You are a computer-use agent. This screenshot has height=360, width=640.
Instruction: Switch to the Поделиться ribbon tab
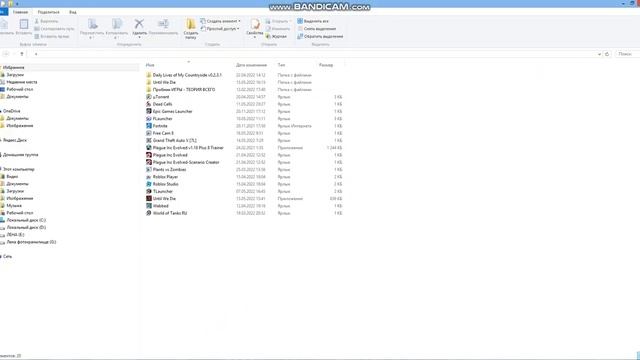pos(48,12)
